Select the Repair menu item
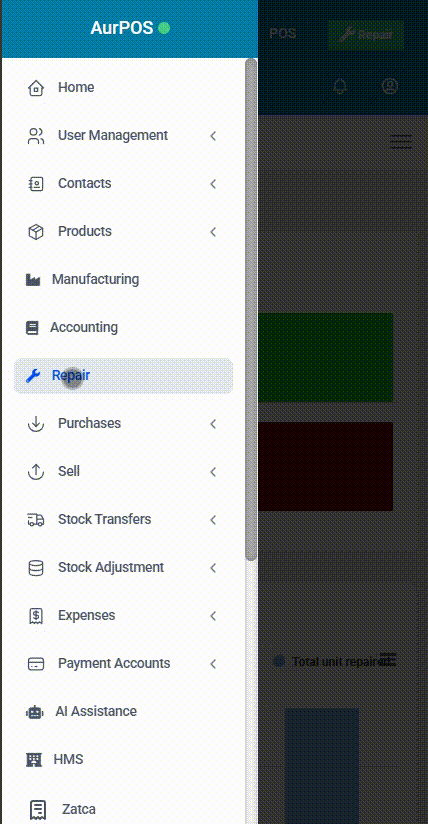This screenshot has width=428, height=824. 123,376
